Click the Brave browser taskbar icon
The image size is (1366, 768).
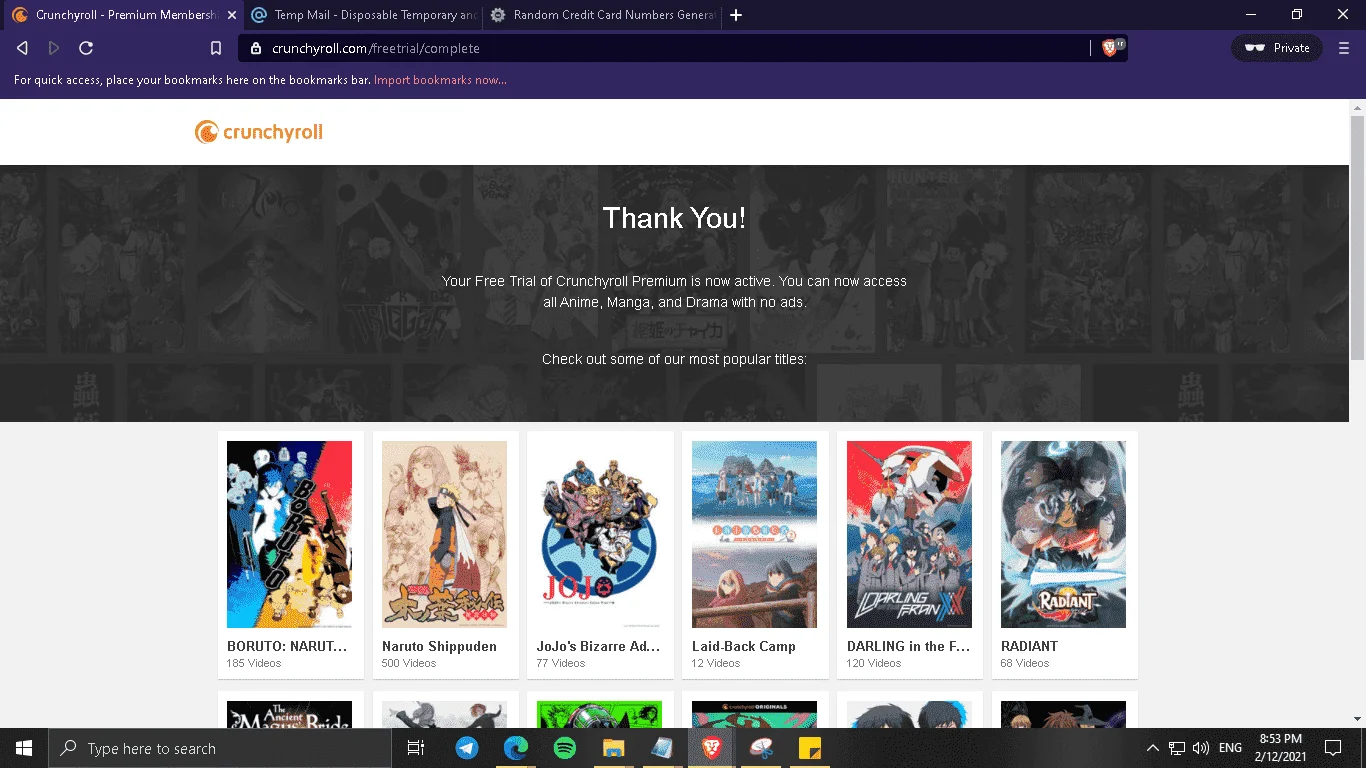pyautogui.click(x=711, y=748)
